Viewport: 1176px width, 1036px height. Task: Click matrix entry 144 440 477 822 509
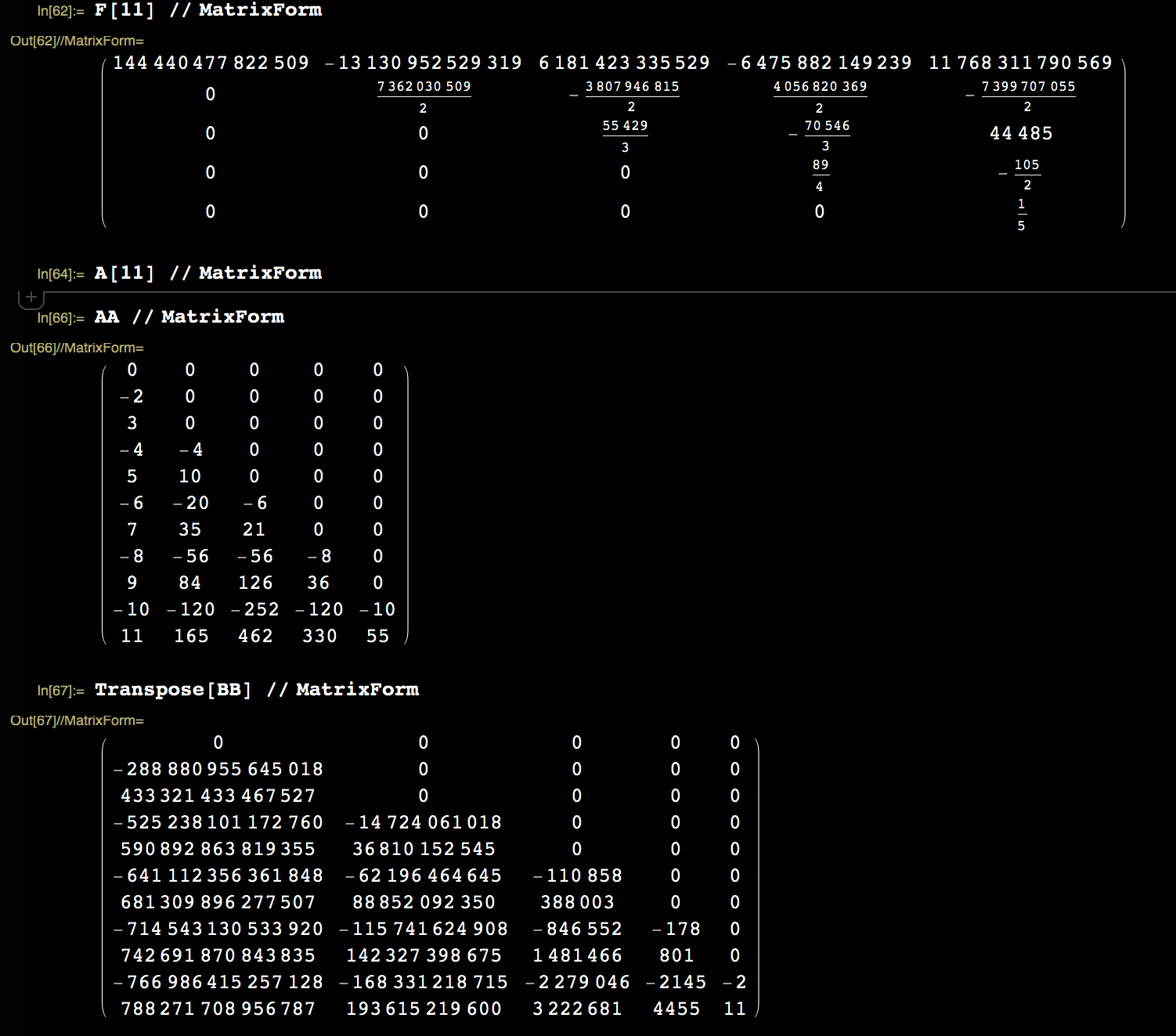click(211, 63)
